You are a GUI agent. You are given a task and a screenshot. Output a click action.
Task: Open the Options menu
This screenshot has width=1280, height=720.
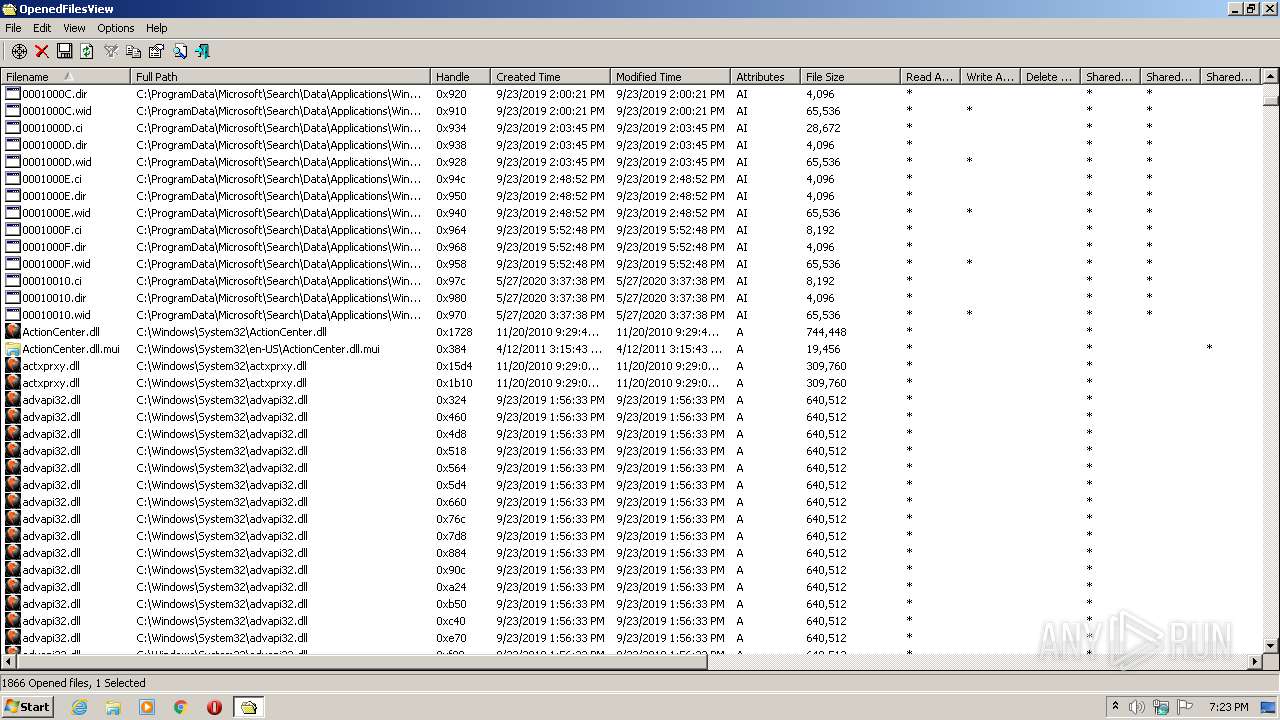pyautogui.click(x=116, y=28)
